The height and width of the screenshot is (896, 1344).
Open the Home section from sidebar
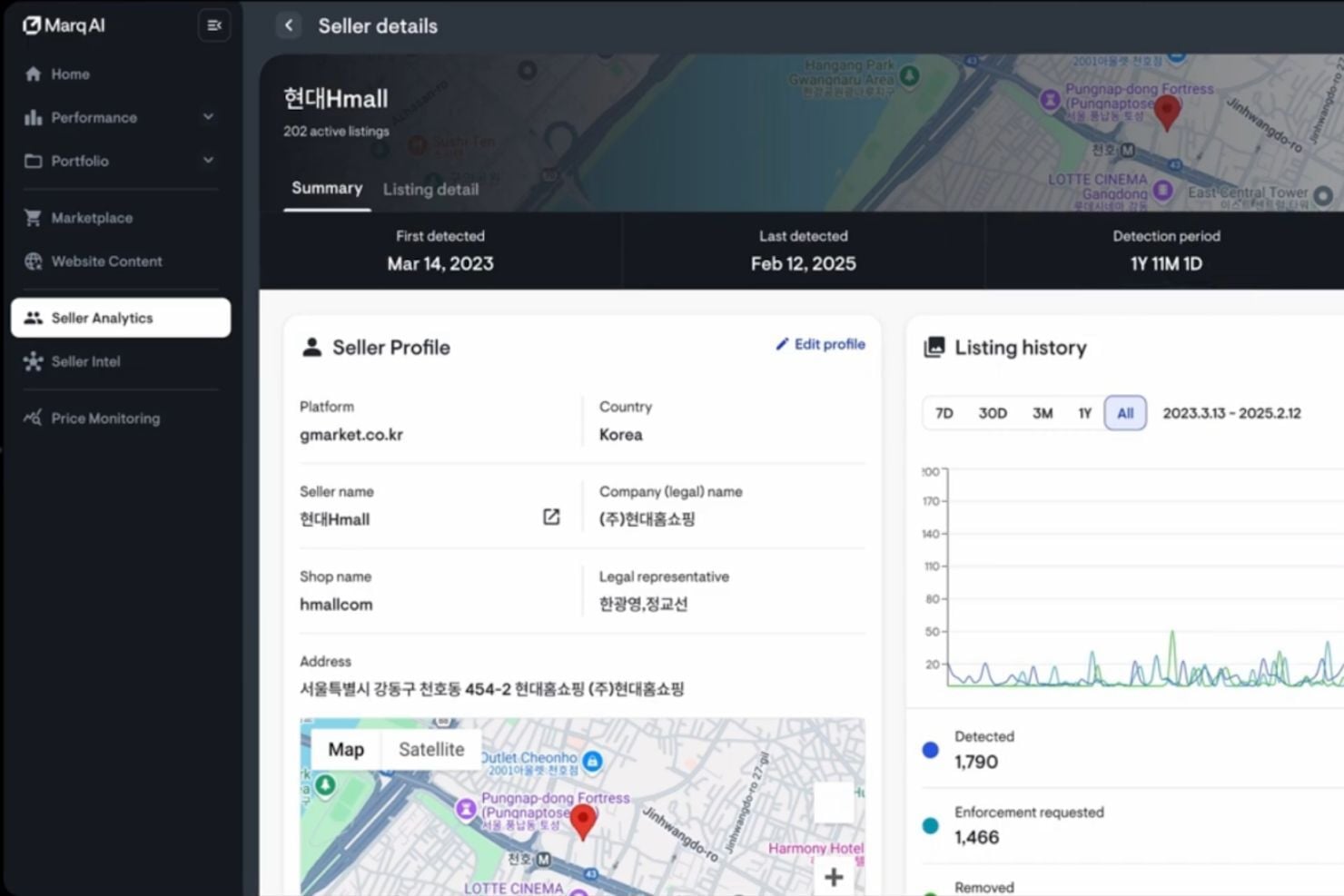(x=70, y=74)
